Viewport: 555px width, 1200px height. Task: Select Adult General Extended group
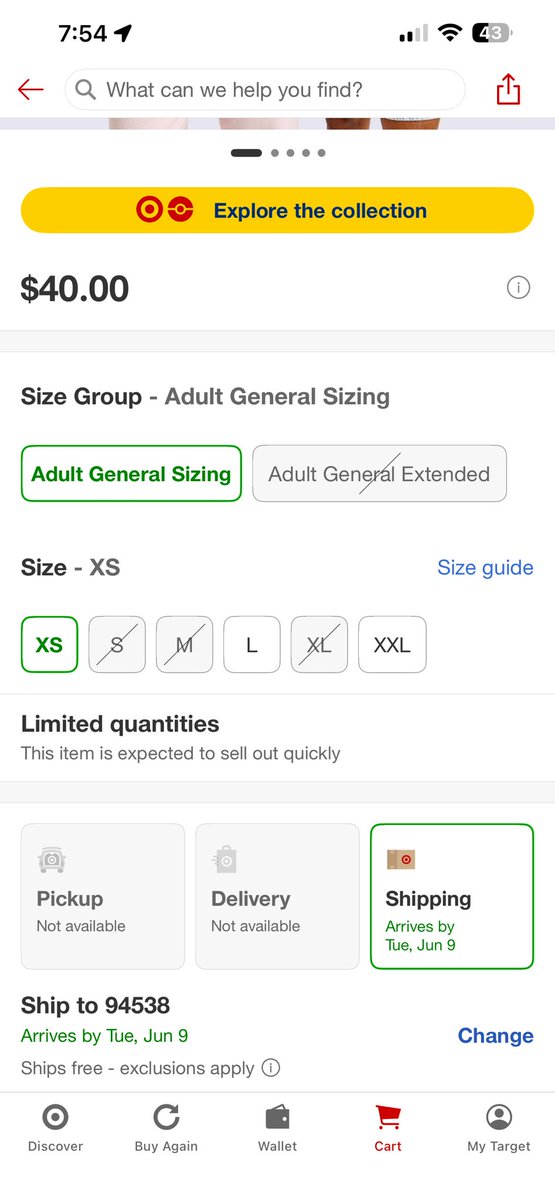[379, 473]
